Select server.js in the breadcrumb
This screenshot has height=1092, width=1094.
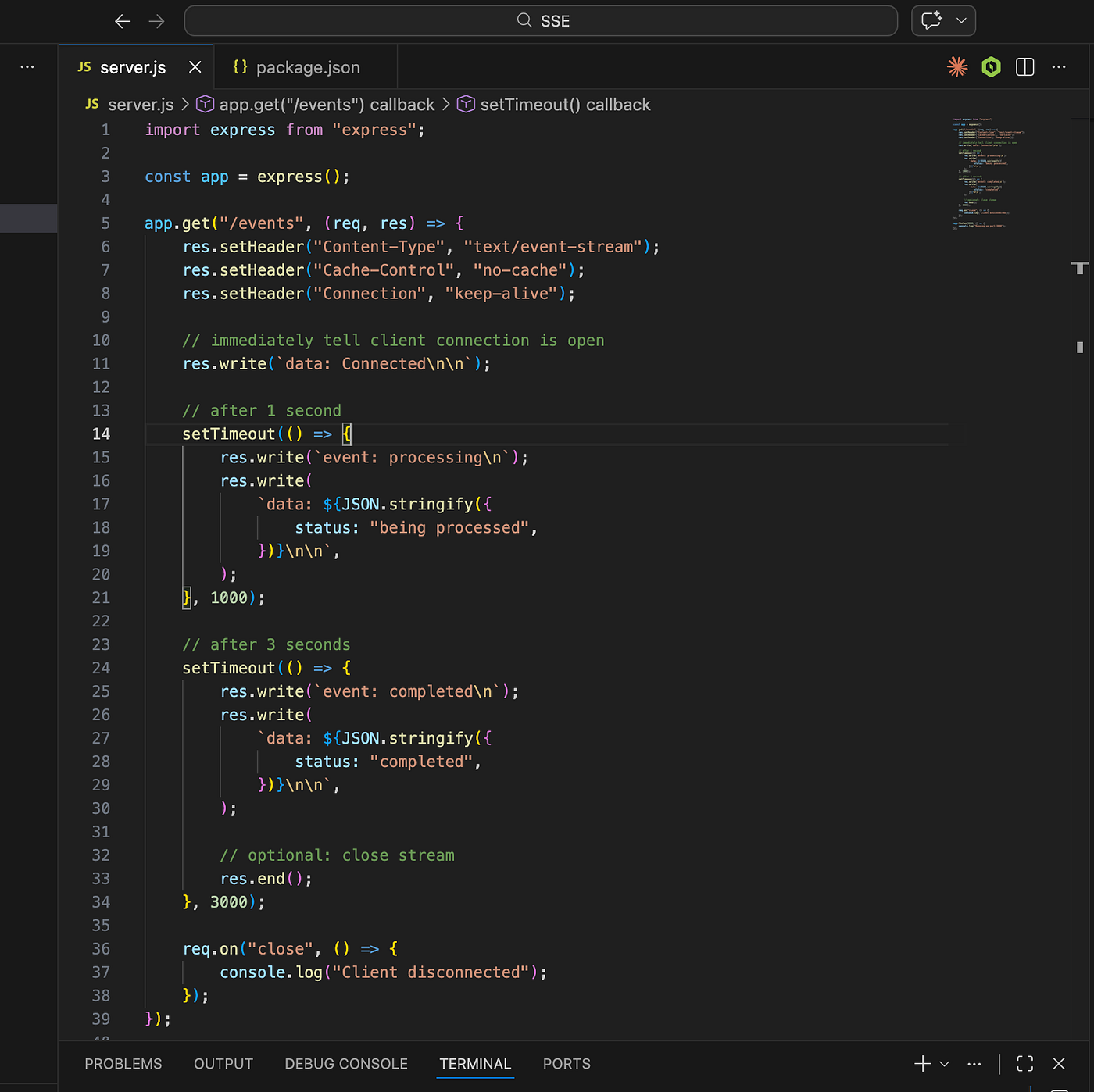pos(141,105)
